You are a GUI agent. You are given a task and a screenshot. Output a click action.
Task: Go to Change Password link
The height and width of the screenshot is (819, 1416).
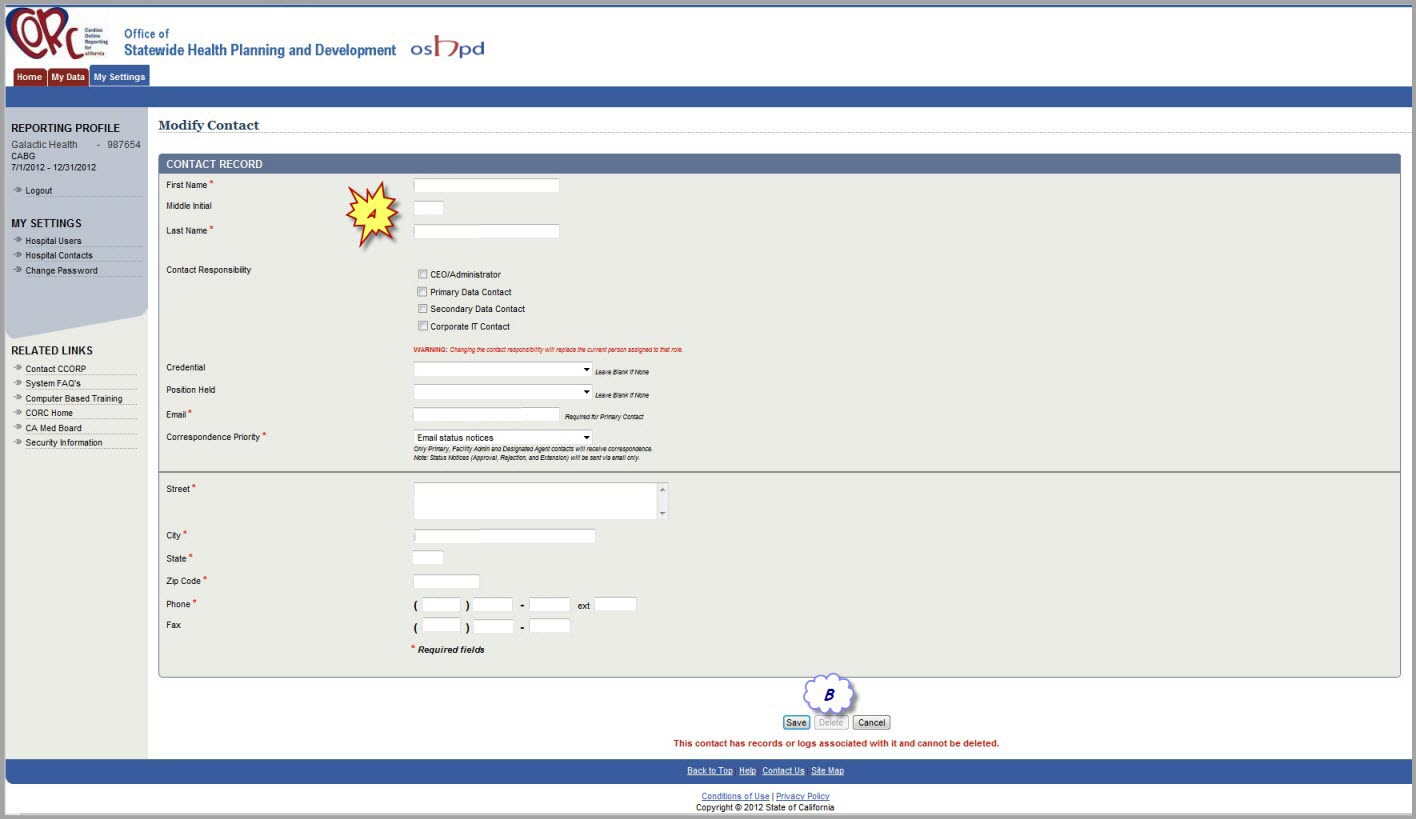point(62,270)
